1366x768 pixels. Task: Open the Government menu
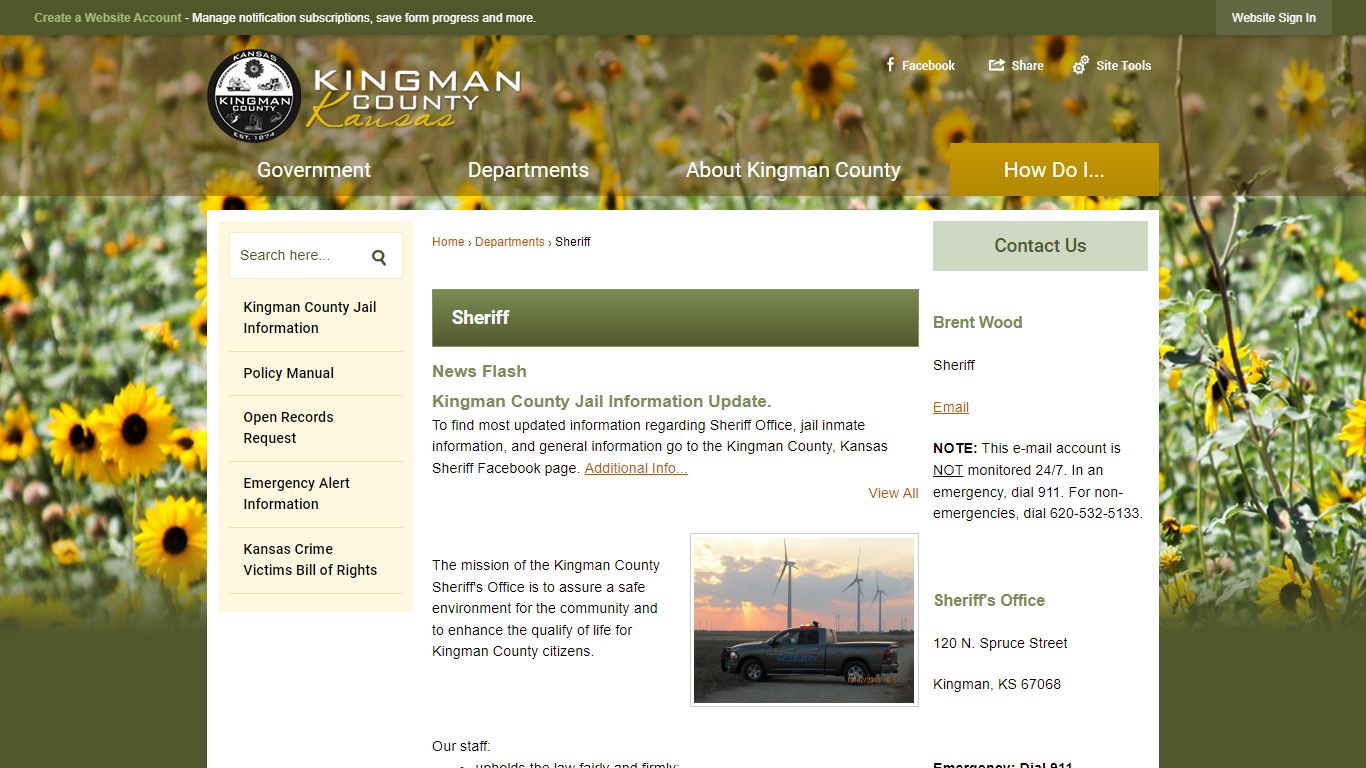point(314,170)
